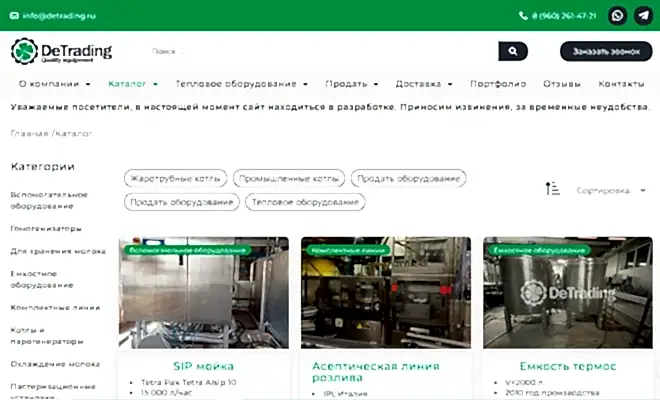The image size is (660, 400).
Task: Select the Продать оборудование tag in the second row
Action: click(x=182, y=202)
